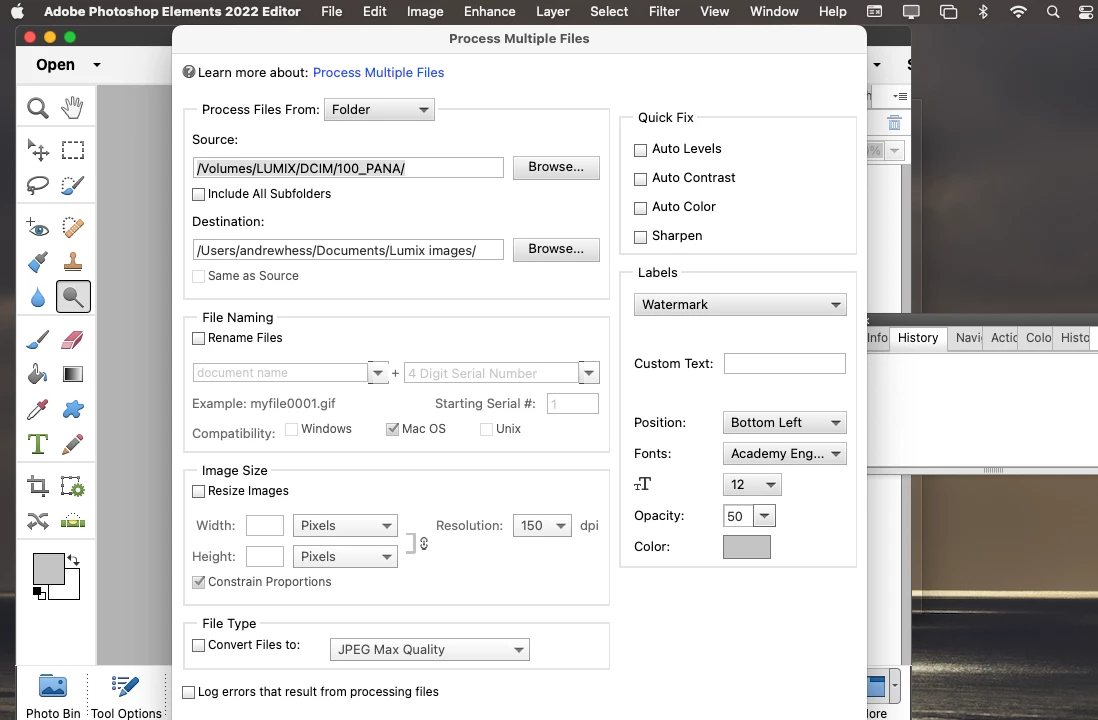This screenshot has height=720, width=1098.
Task: Select the Hand tool
Action: point(73,108)
